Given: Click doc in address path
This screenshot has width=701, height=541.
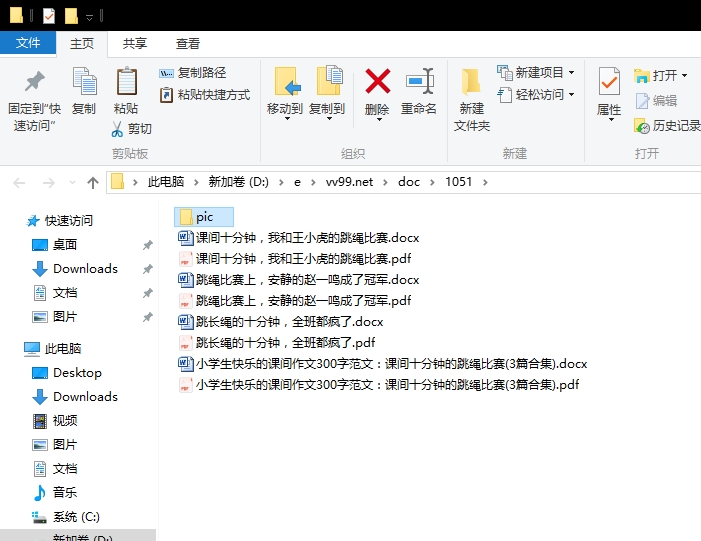Looking at the screenshot, I should (x=409, y=182).
